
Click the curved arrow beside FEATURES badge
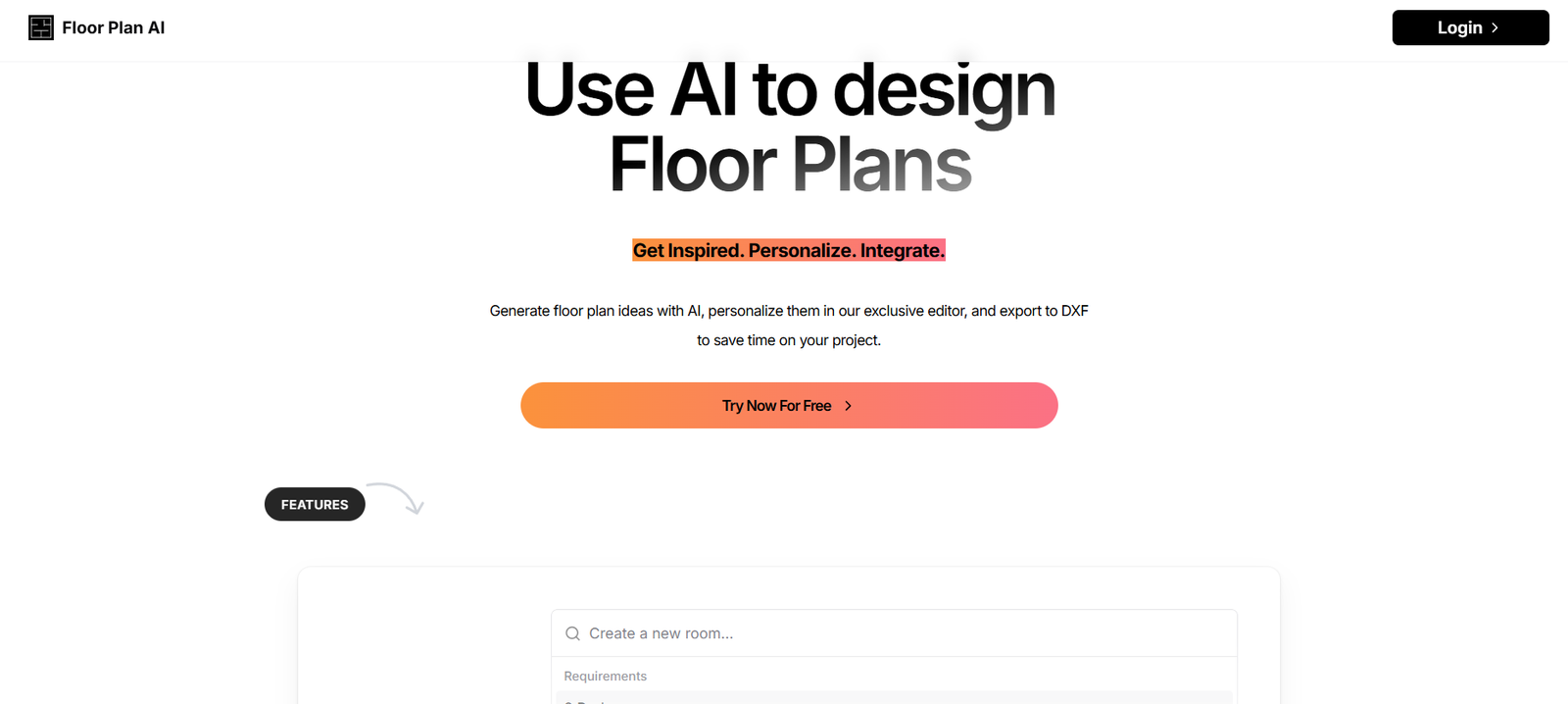click(x=398, y=497)
